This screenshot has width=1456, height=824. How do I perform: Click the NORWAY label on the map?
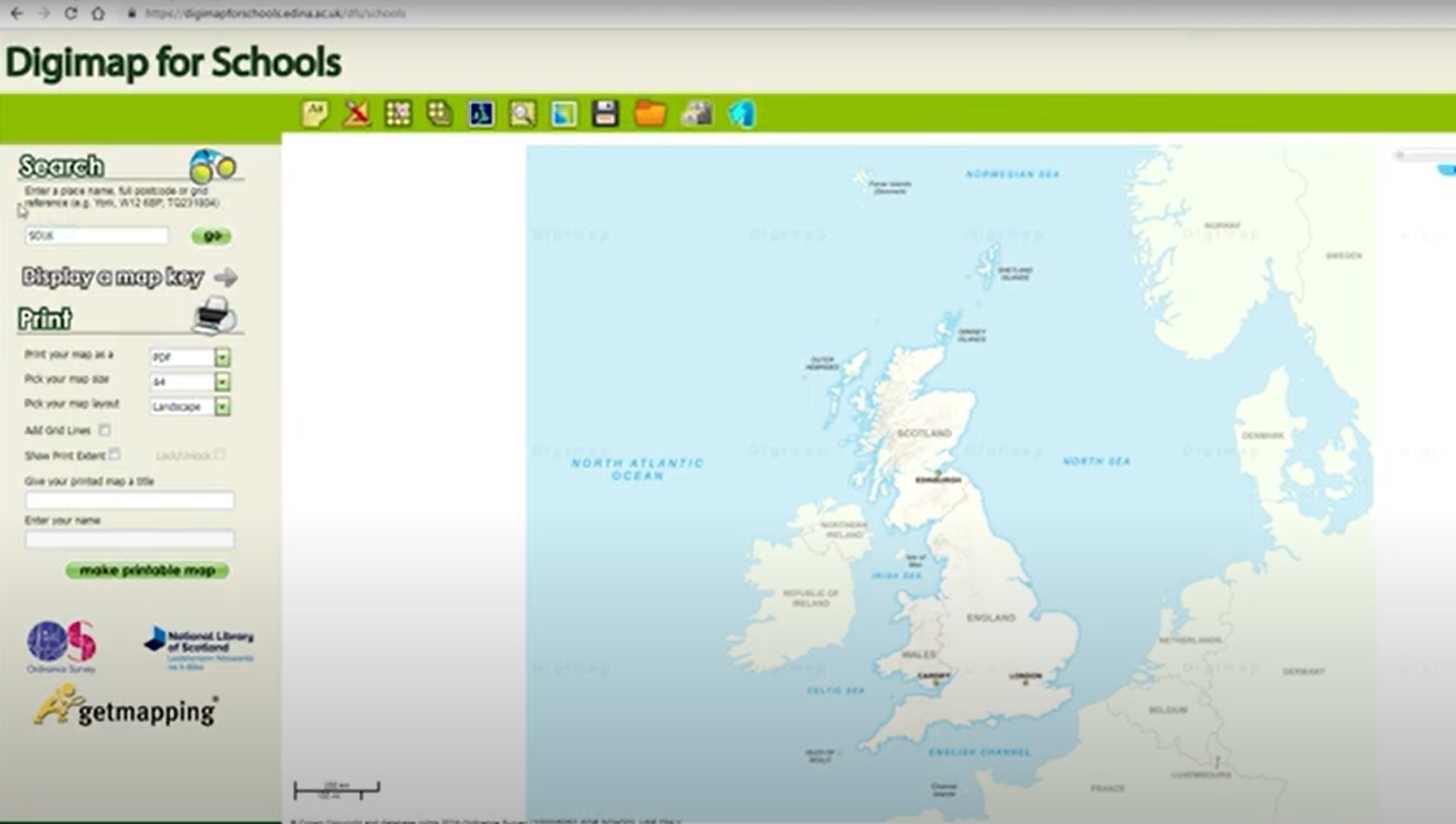pos(1222,226)
